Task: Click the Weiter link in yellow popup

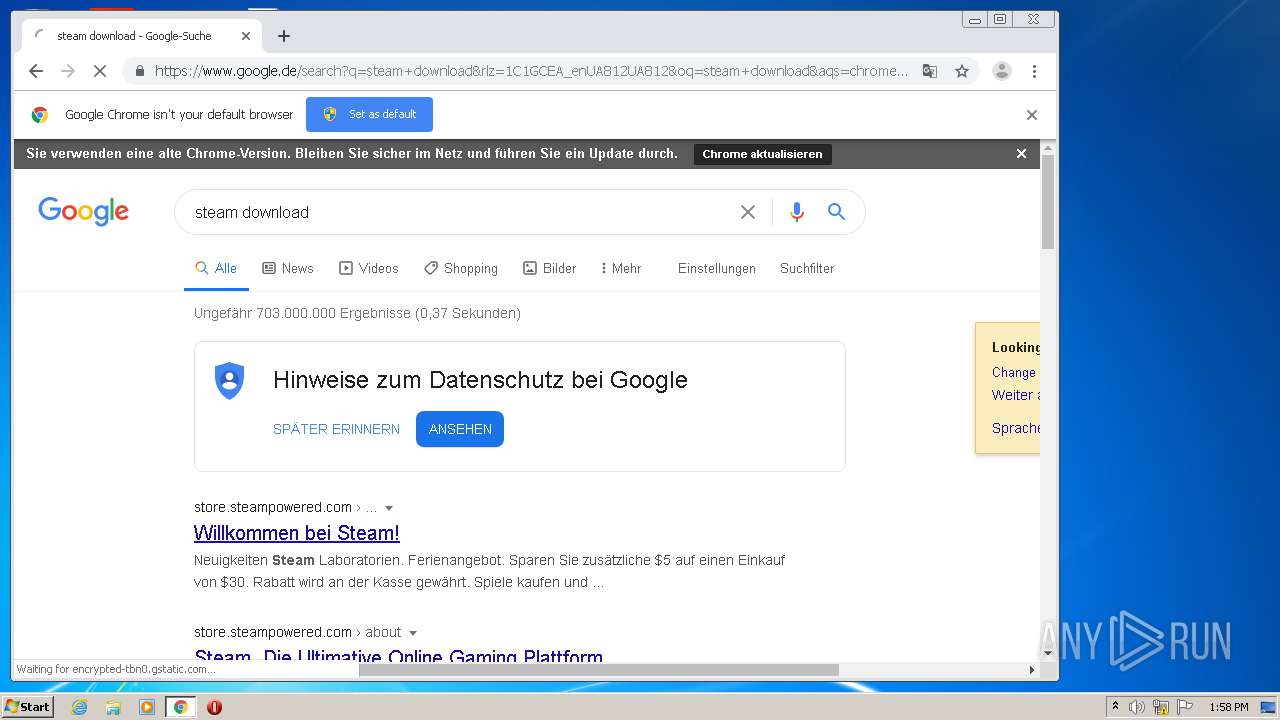Action: (1015, 395)
